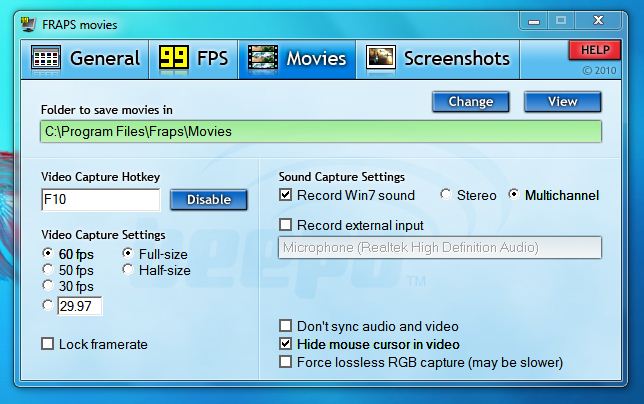Focus the F10 hotkey field

pyautogui.click(x=101, y=200)
